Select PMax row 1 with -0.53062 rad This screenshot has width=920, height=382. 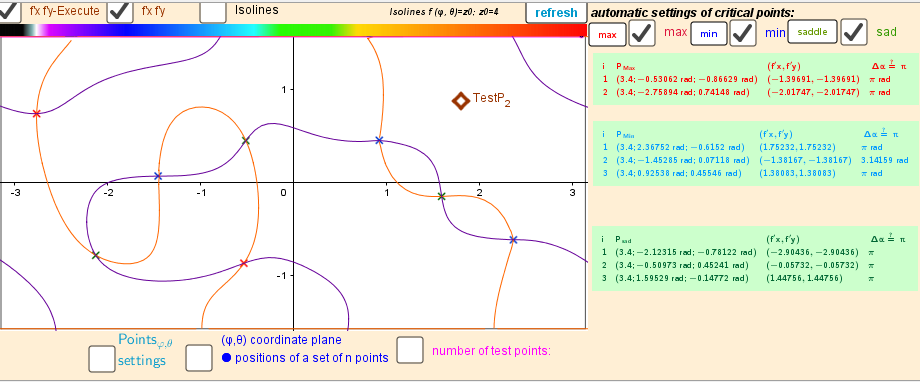click(x=746, y=79)
